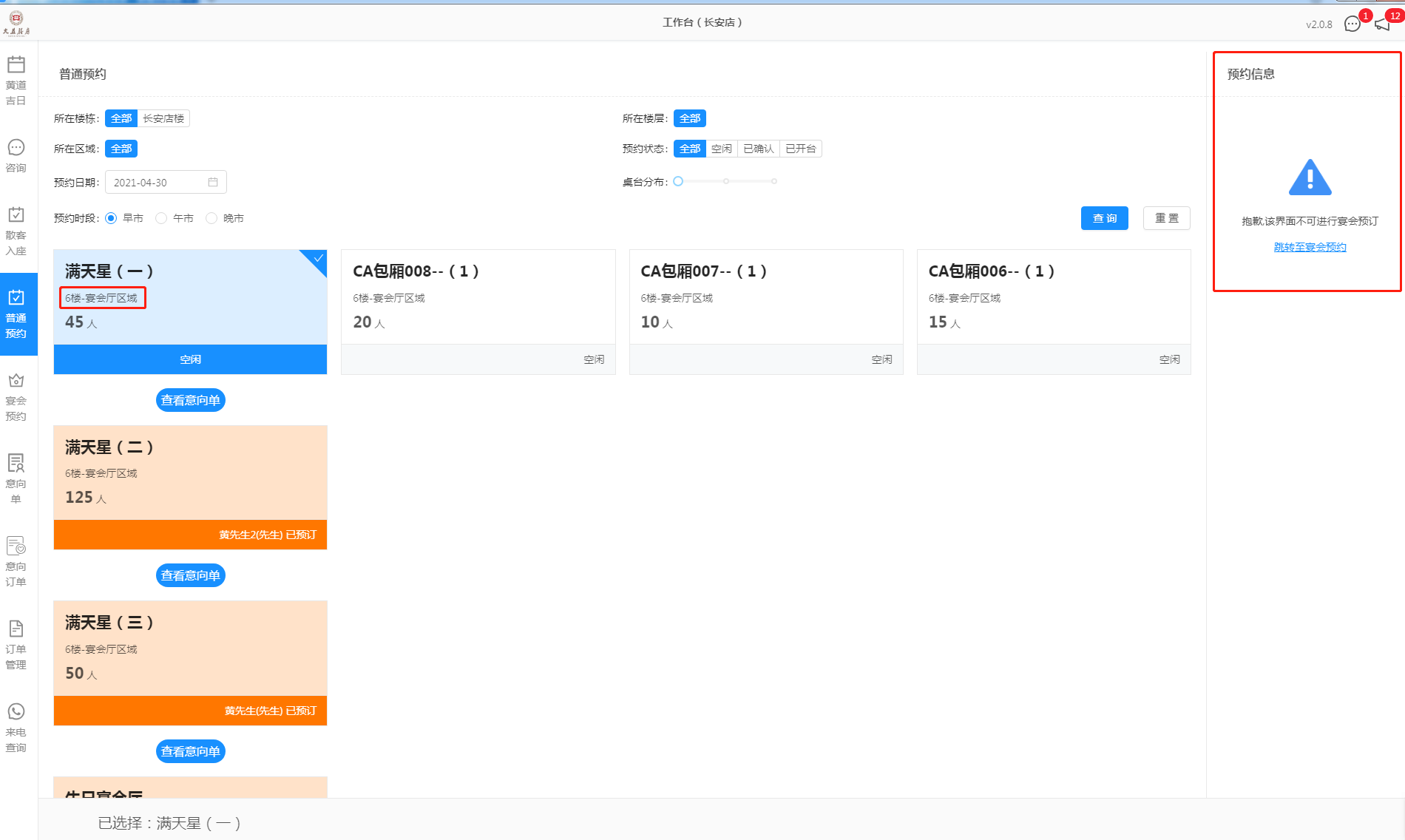
Task: Click the 黄先生2(先生) 已预订 status bar
Action: coord(190,535)
